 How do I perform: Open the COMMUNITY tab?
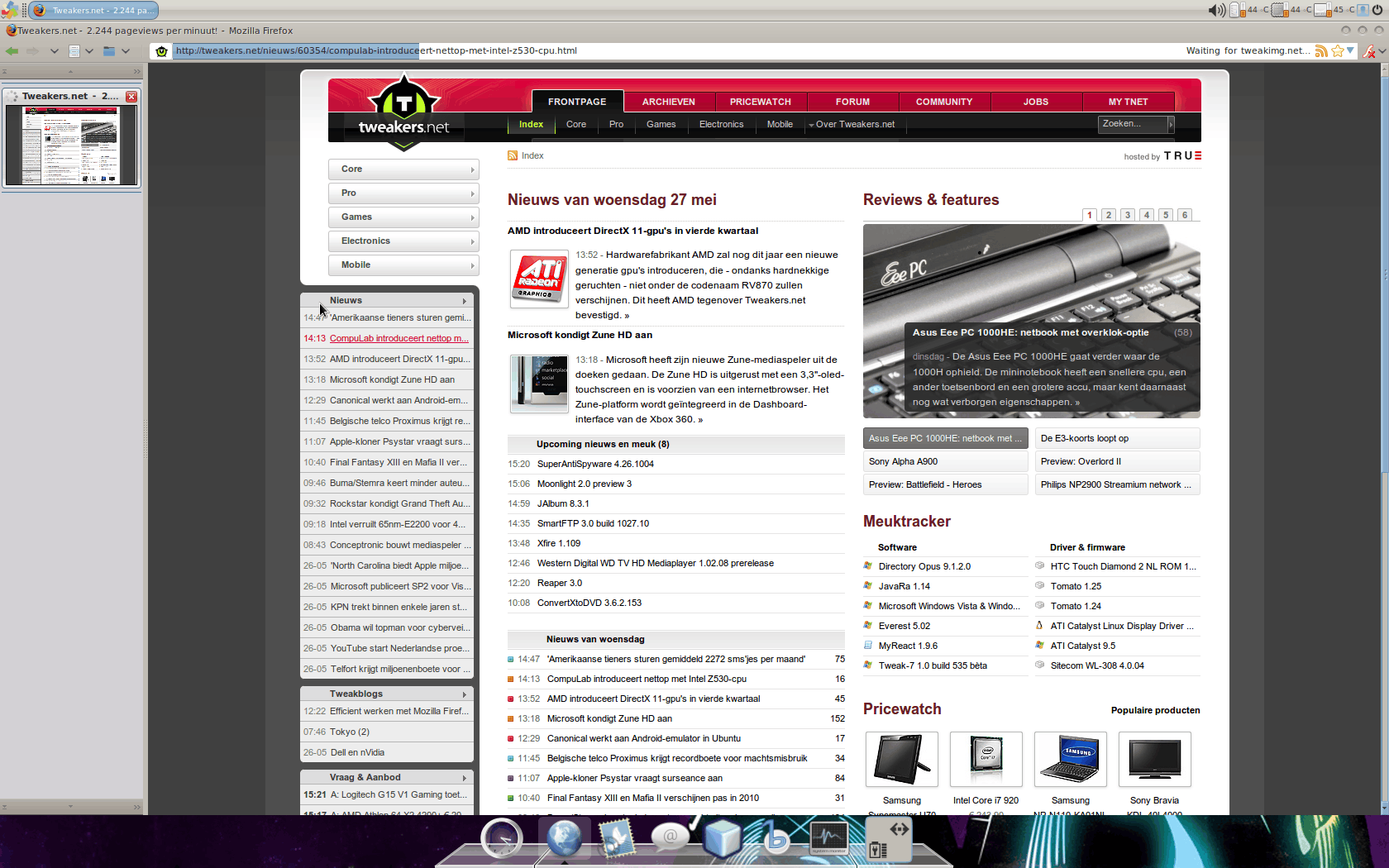click(944, 102)
